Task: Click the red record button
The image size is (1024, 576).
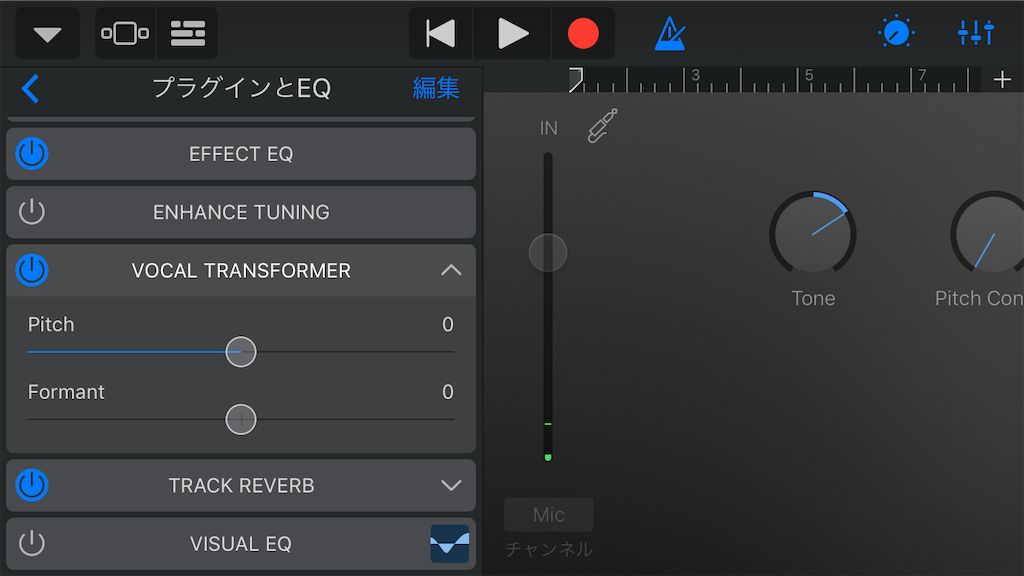Action: click(583, 33)
